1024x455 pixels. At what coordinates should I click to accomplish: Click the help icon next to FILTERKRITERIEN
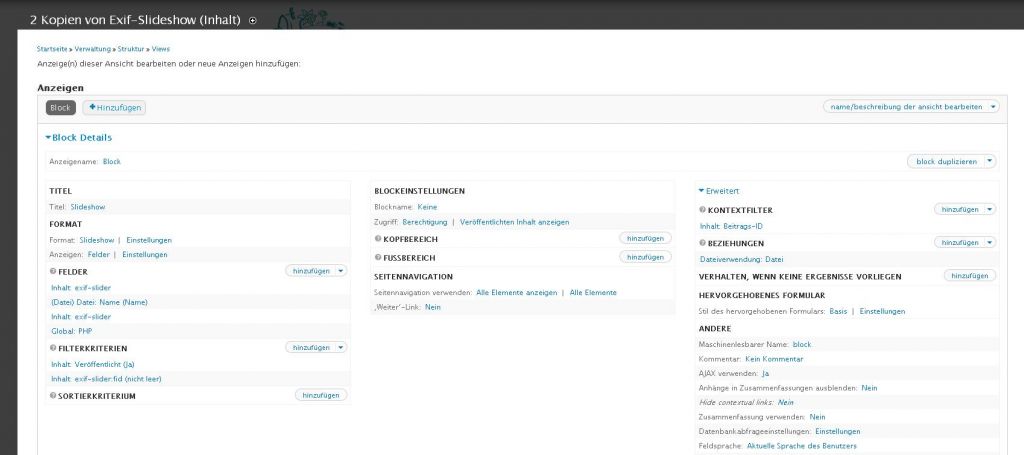point(53,348)
